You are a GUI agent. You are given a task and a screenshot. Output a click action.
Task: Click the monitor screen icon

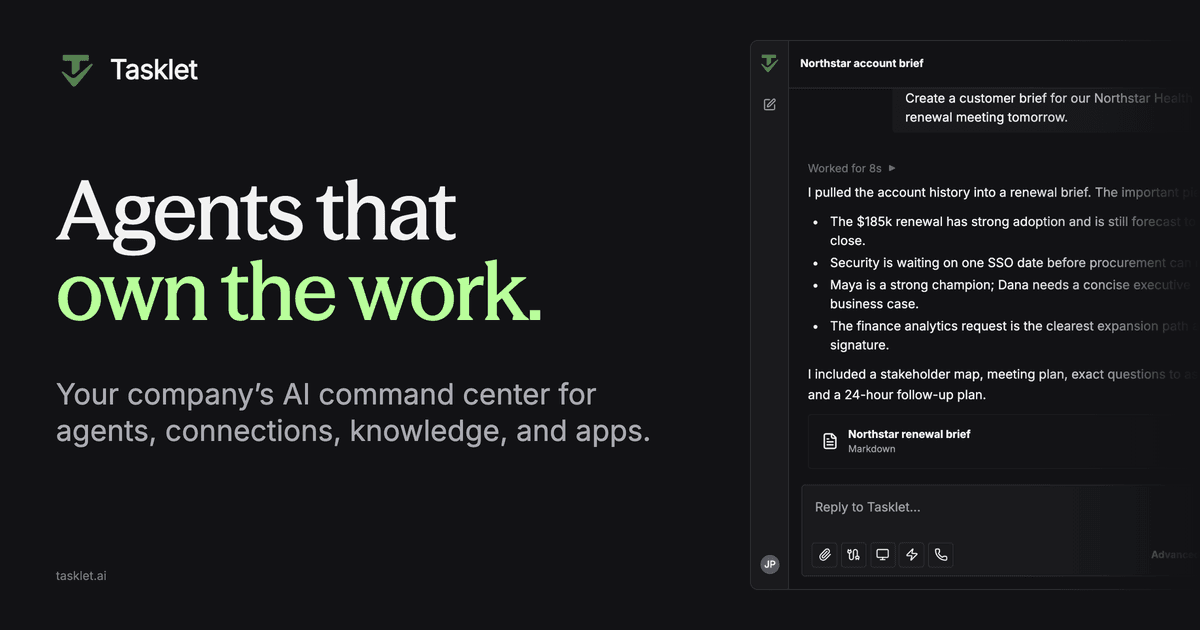(x=882, y=555)
